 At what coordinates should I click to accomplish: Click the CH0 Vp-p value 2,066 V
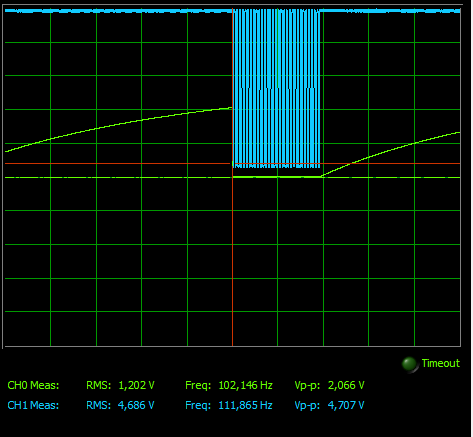pyautogui.click(x=346, y=385)
